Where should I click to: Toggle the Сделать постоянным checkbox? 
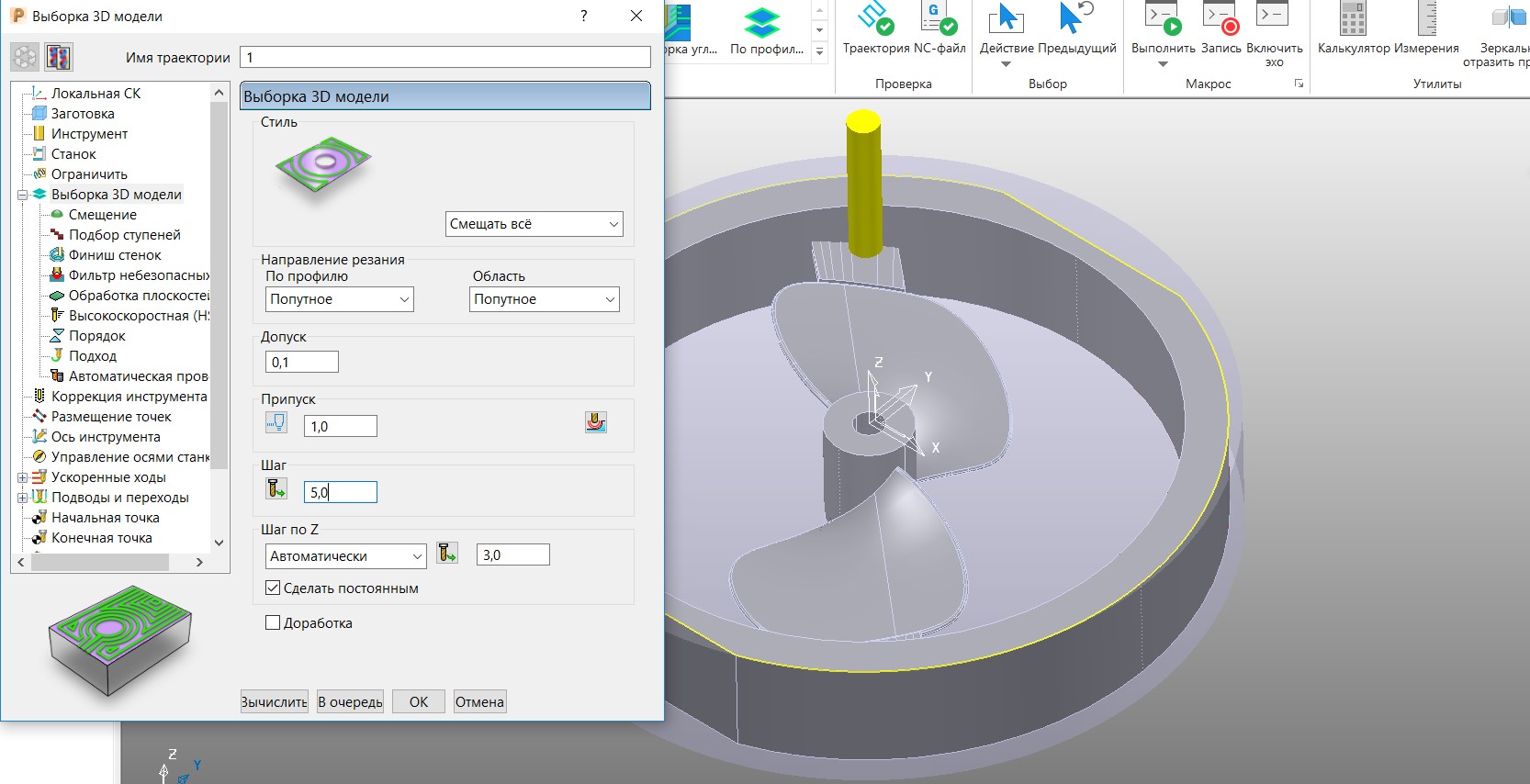(x=273, y=588)
